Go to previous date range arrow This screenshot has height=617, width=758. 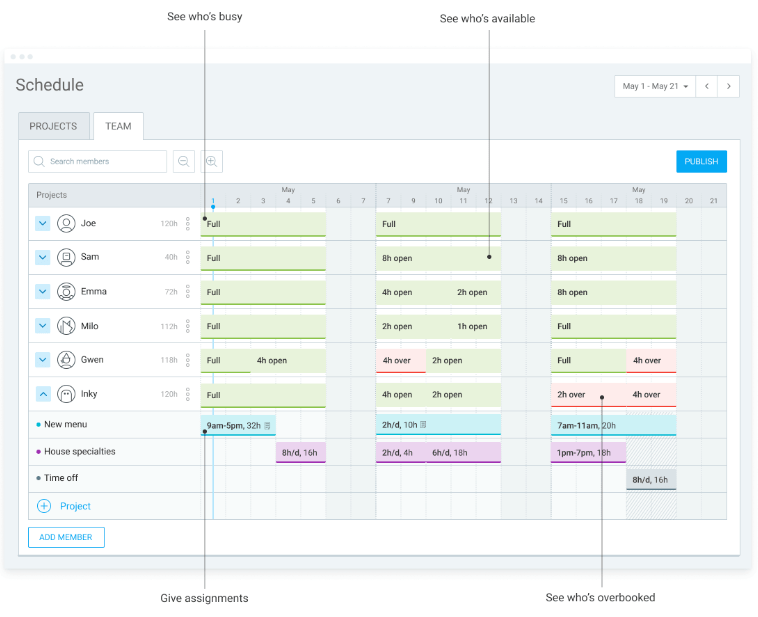pyautogui.click(x=706, y=86)
